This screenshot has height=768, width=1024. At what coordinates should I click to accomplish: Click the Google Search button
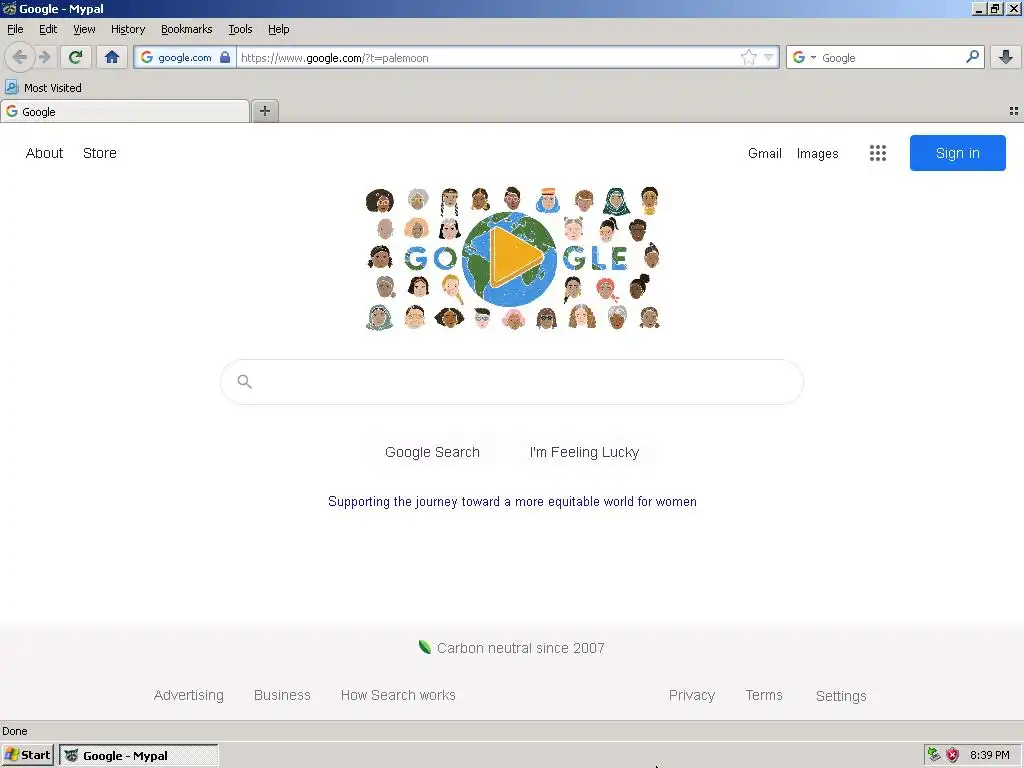coord(432,452)
